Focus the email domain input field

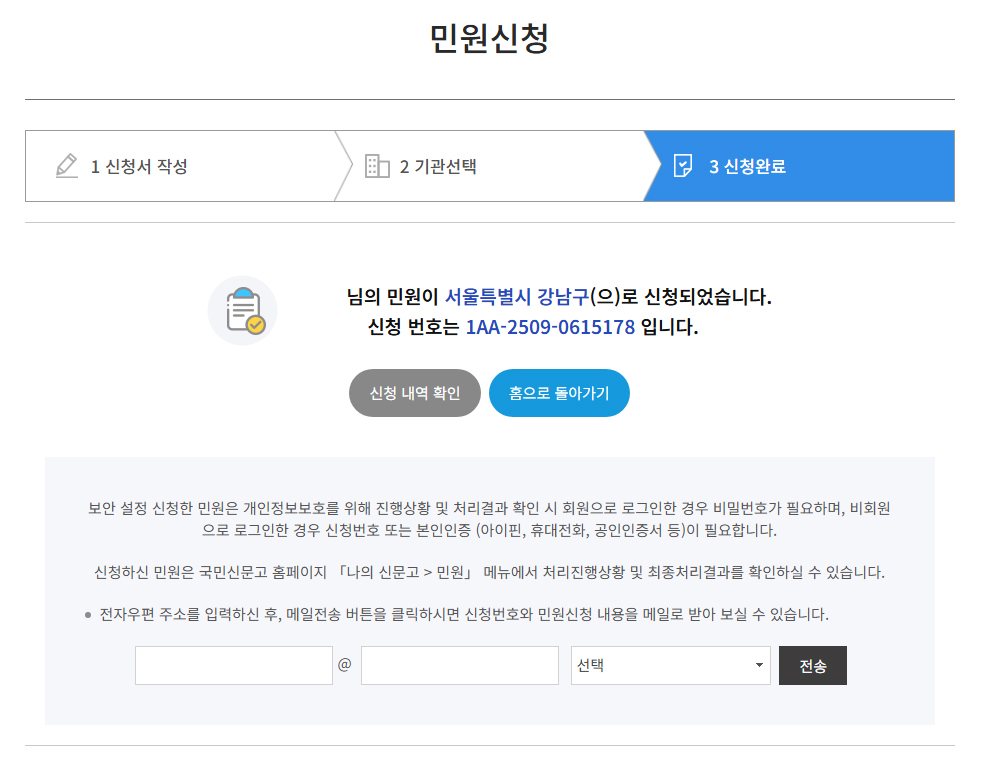coord(460,665)
